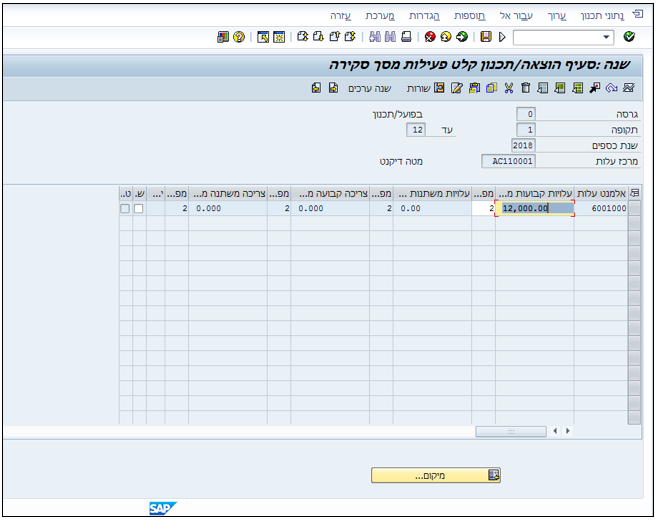Viewport: 658px width, 520px height.
Task: Click the שנה ערכים toolbar button
Action: tap(370, 88)
